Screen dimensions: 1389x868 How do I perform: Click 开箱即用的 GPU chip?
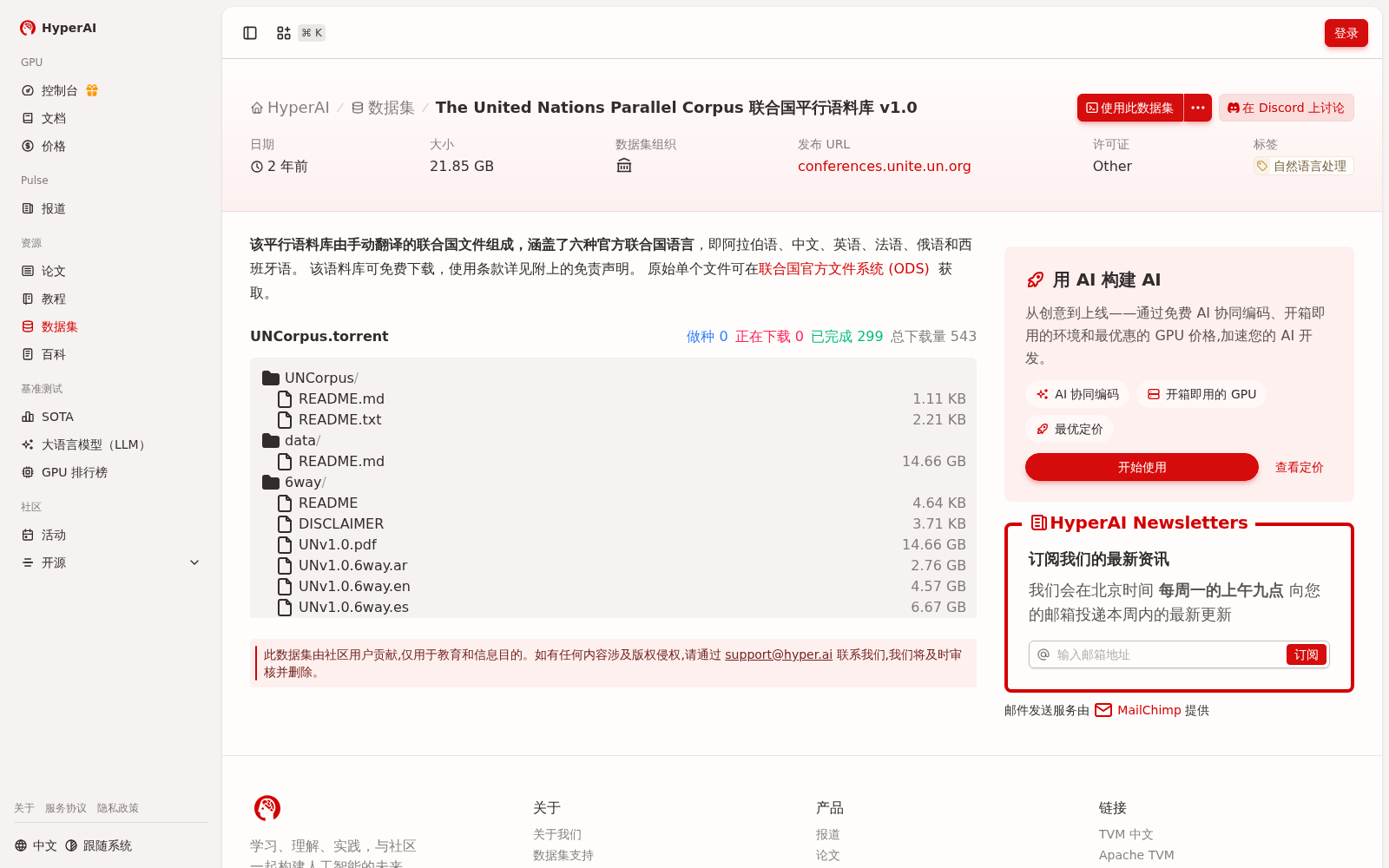[1201, 394]
